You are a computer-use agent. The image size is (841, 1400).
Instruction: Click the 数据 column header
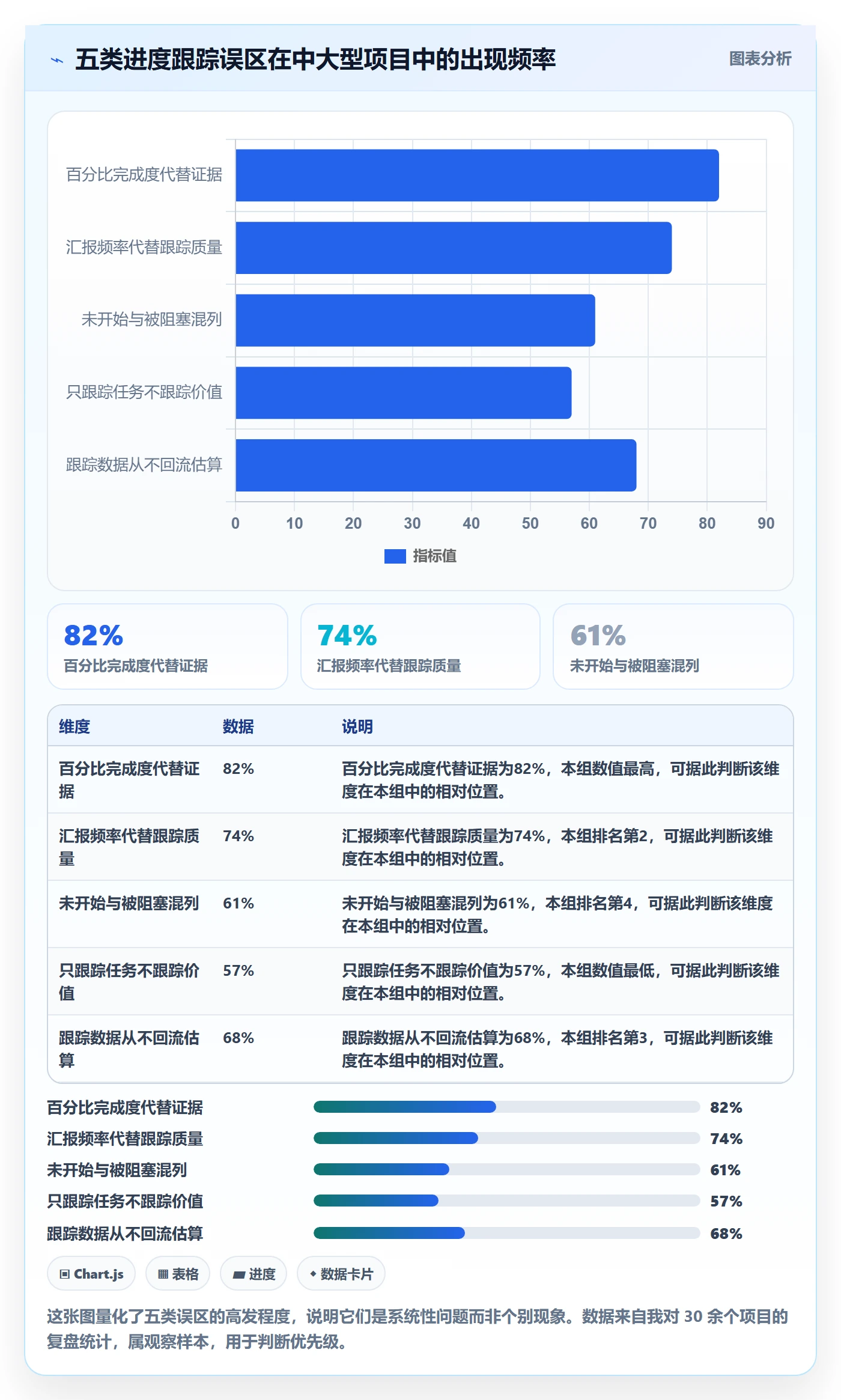point(238,726)
